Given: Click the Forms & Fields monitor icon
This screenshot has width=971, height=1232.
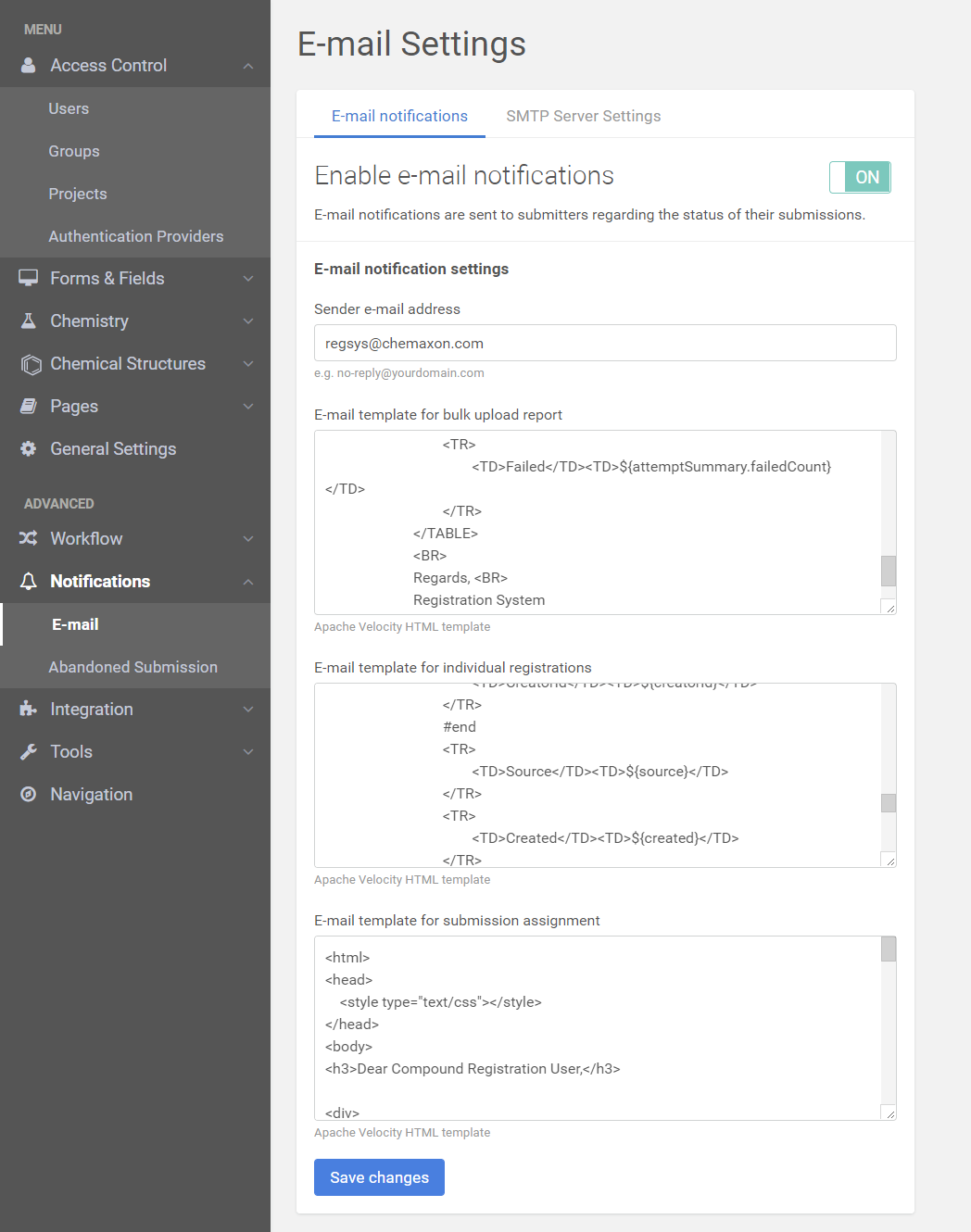Looking at the screenshot, I should click(29, 278).
